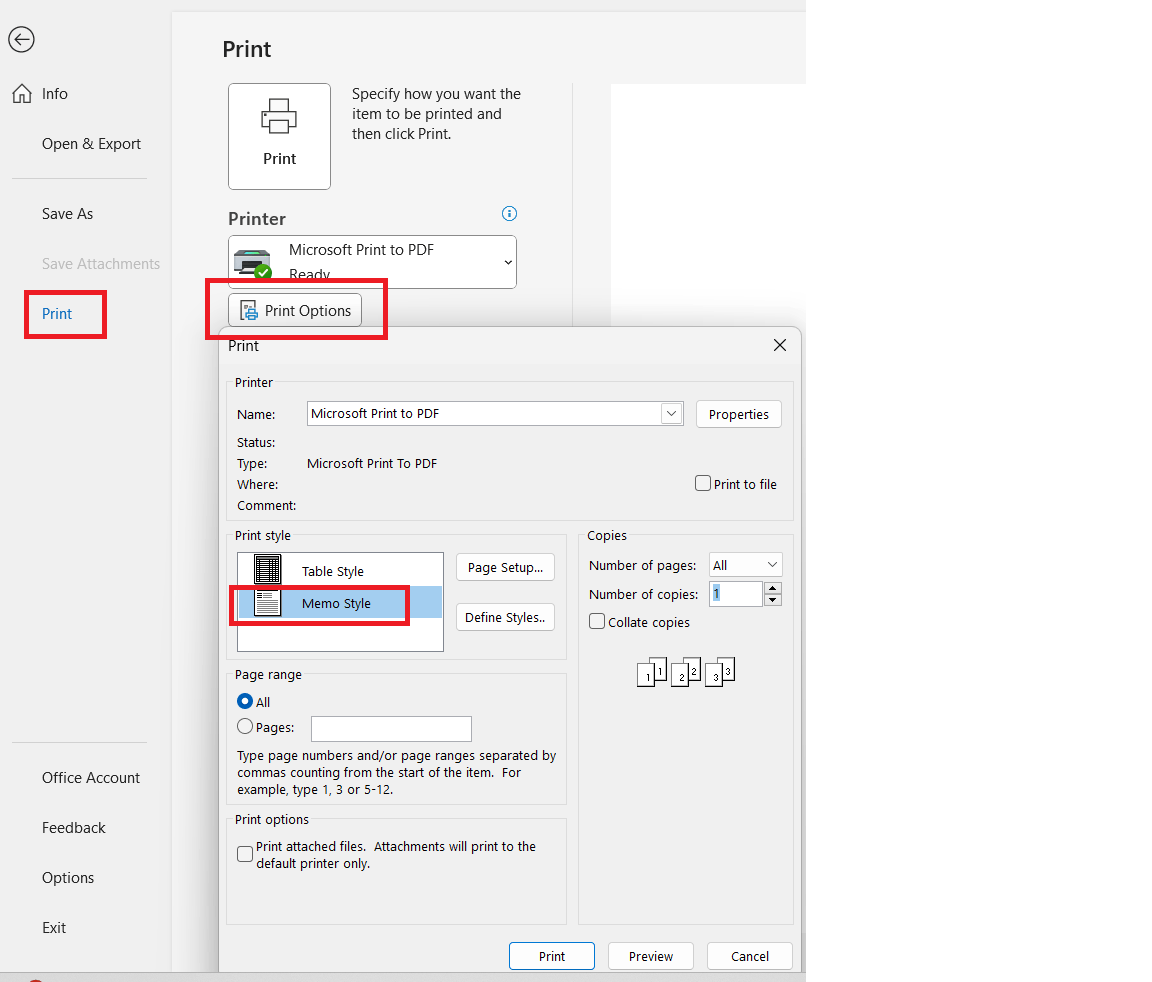Enable the Print to file checkbox
Viewport: 1152px width, 982px height.
pyautogui.click(x=703, y=483)
